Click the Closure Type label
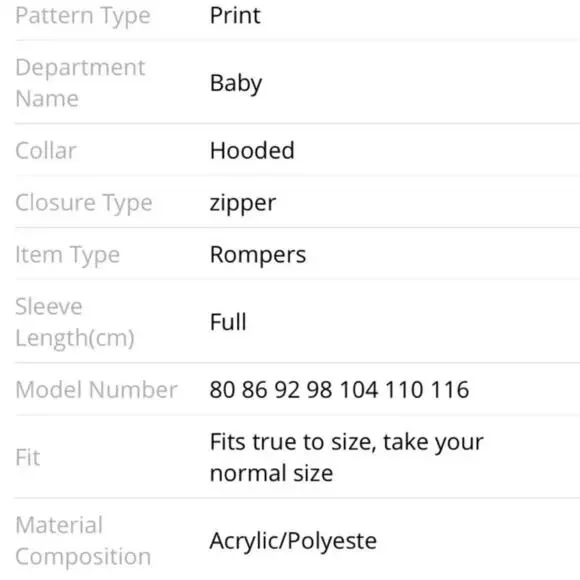Screen dimensions: 580x580 point(84,203)
